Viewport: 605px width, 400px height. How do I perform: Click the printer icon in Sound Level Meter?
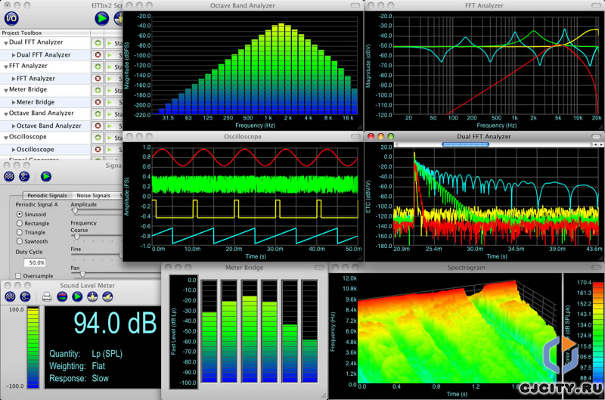47,297
